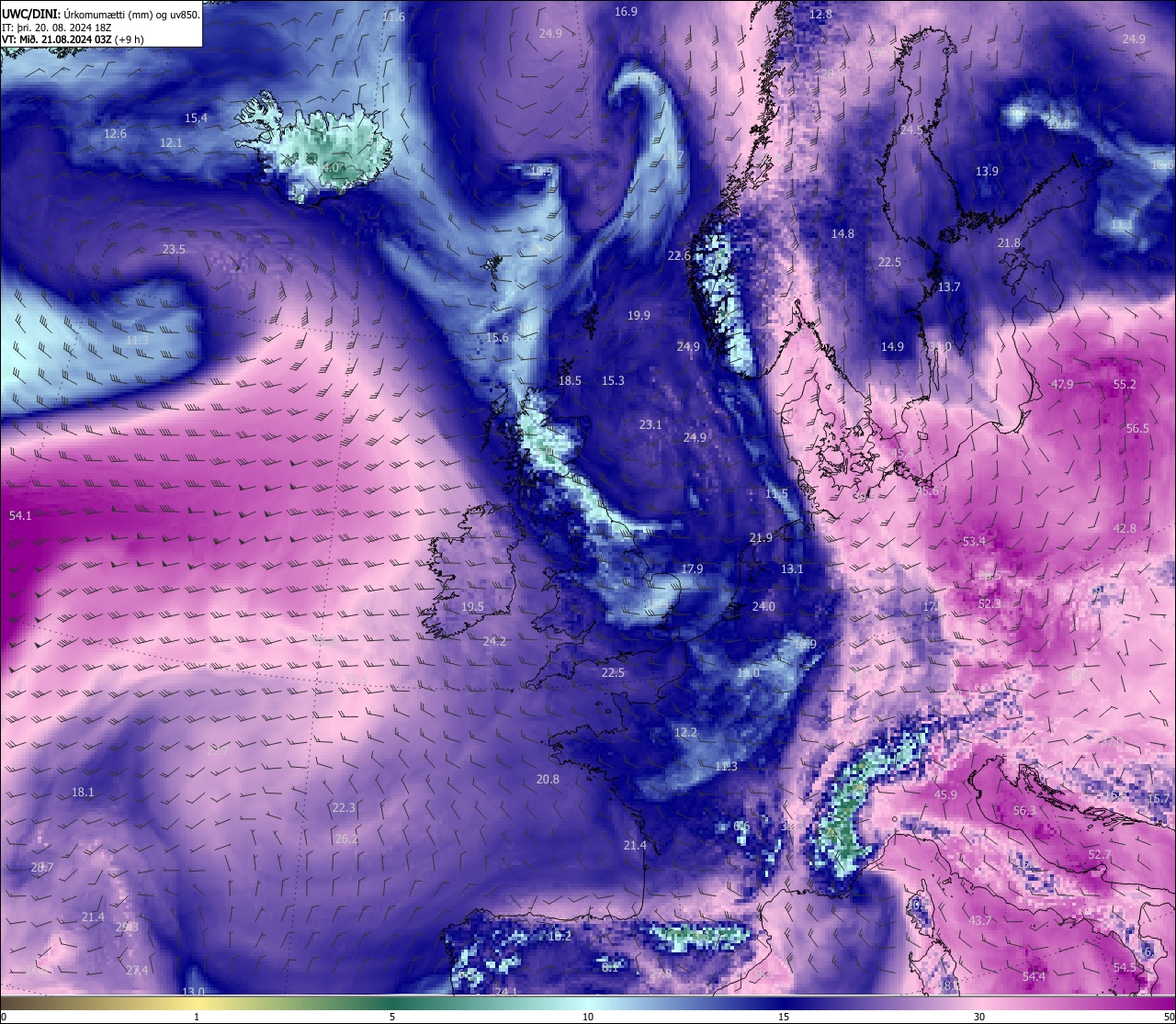Click the map value '15.4' near Iceland

point(196,118)
